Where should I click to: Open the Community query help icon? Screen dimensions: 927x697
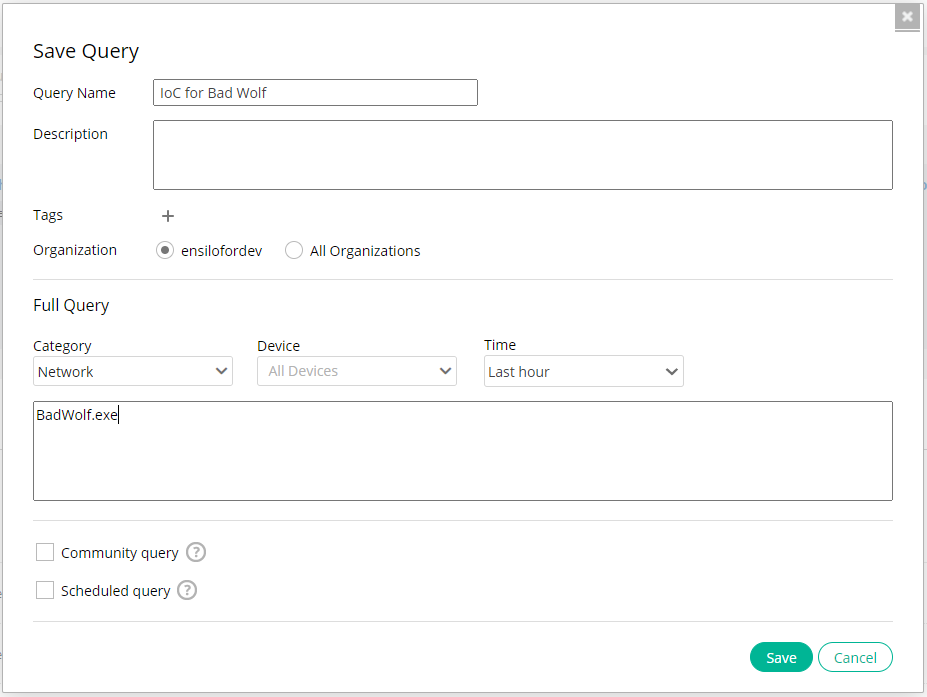click(x=196, y=552)
